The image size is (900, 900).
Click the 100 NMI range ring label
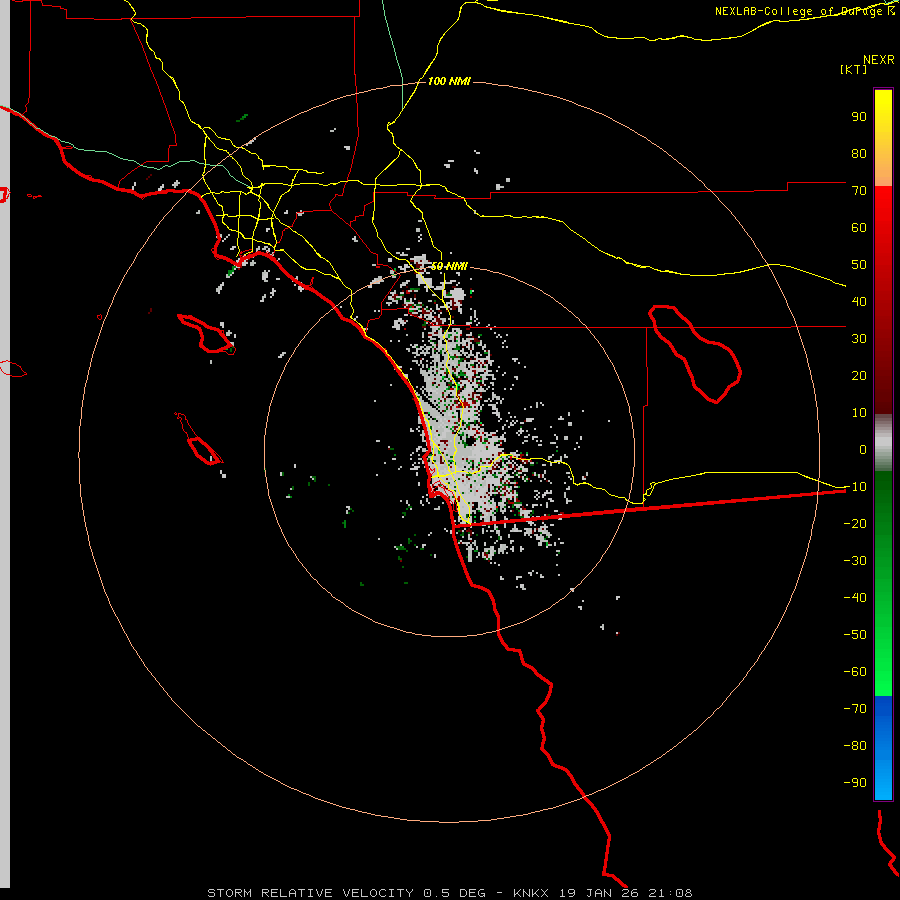click(449, 82)
